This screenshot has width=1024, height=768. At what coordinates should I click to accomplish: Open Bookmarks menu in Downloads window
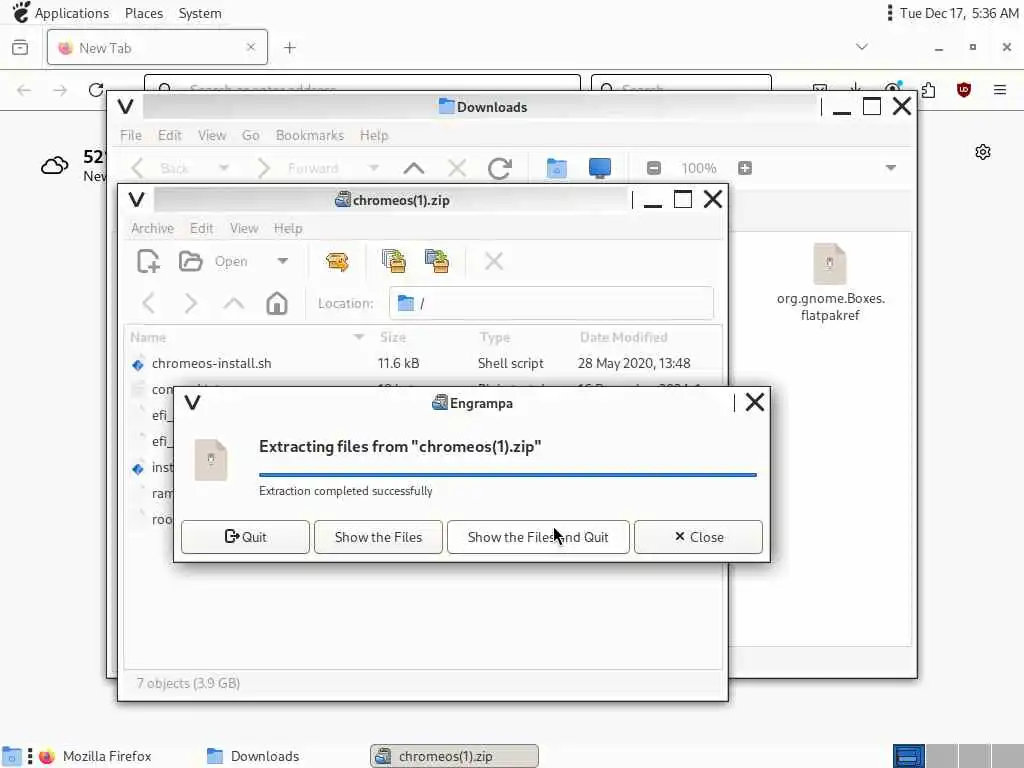[310, 135]
